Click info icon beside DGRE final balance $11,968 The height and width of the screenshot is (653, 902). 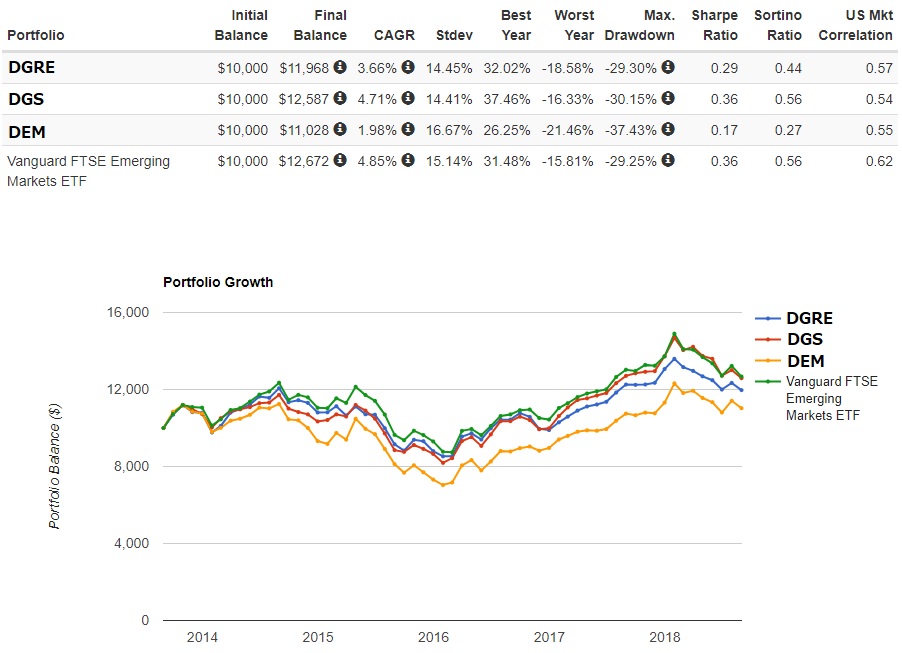[340, 68]
